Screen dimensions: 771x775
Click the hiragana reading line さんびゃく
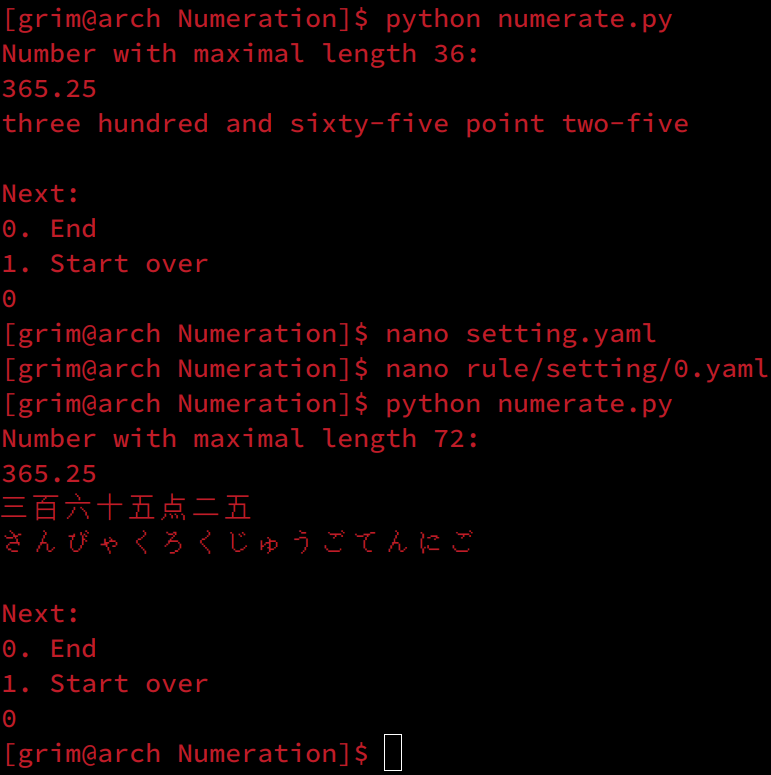tap(238, 543)
